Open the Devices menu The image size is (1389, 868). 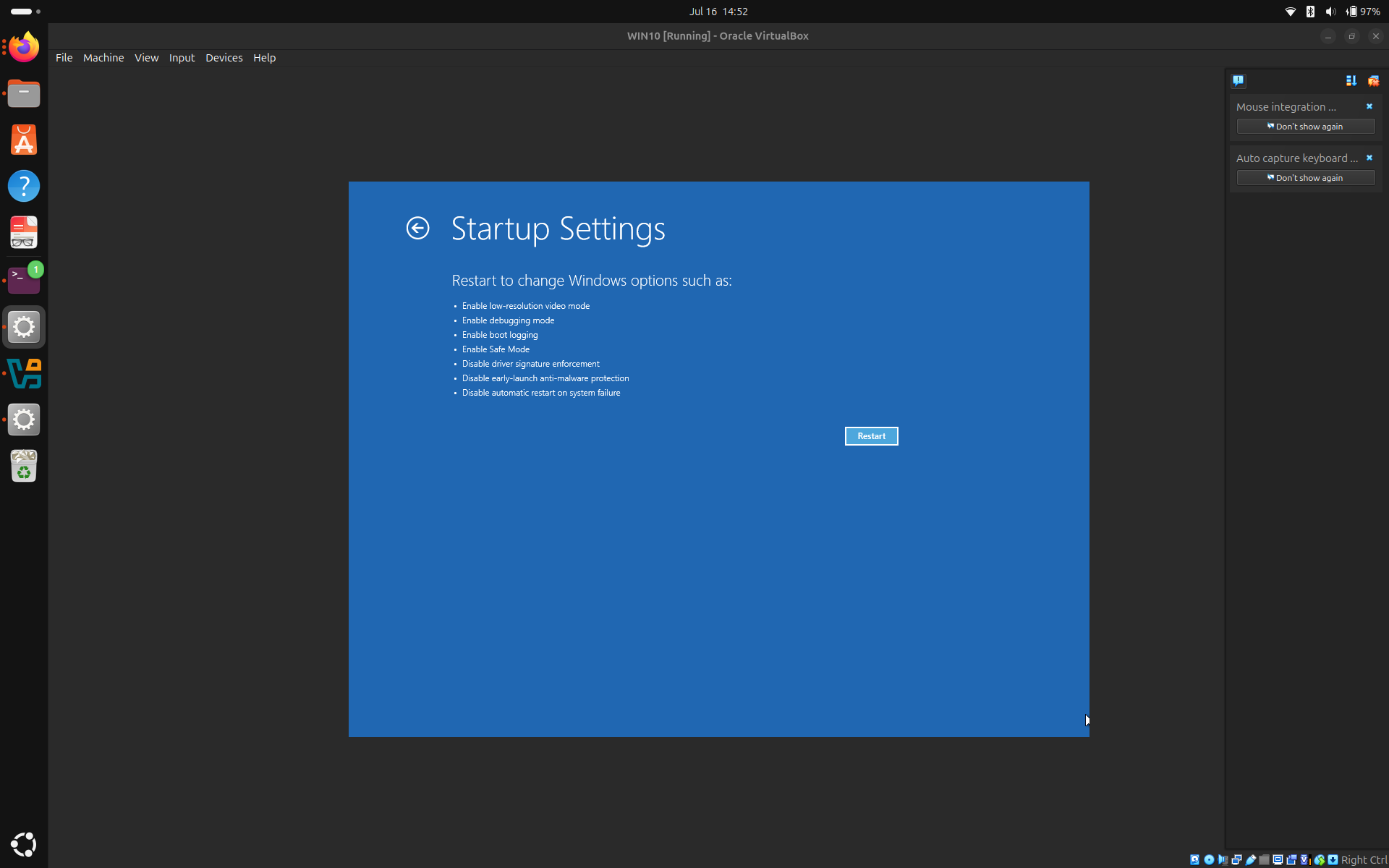pos(224,58)
